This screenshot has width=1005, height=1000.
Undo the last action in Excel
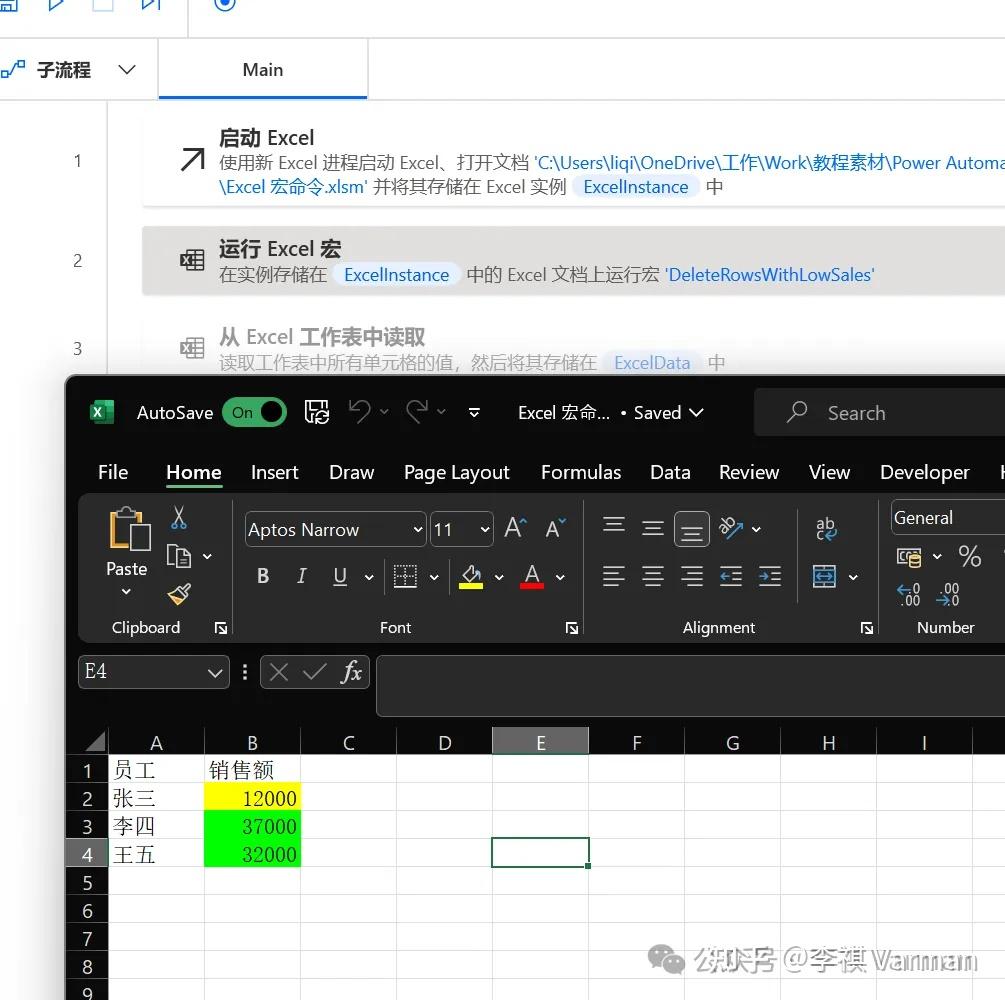point(360,412)
